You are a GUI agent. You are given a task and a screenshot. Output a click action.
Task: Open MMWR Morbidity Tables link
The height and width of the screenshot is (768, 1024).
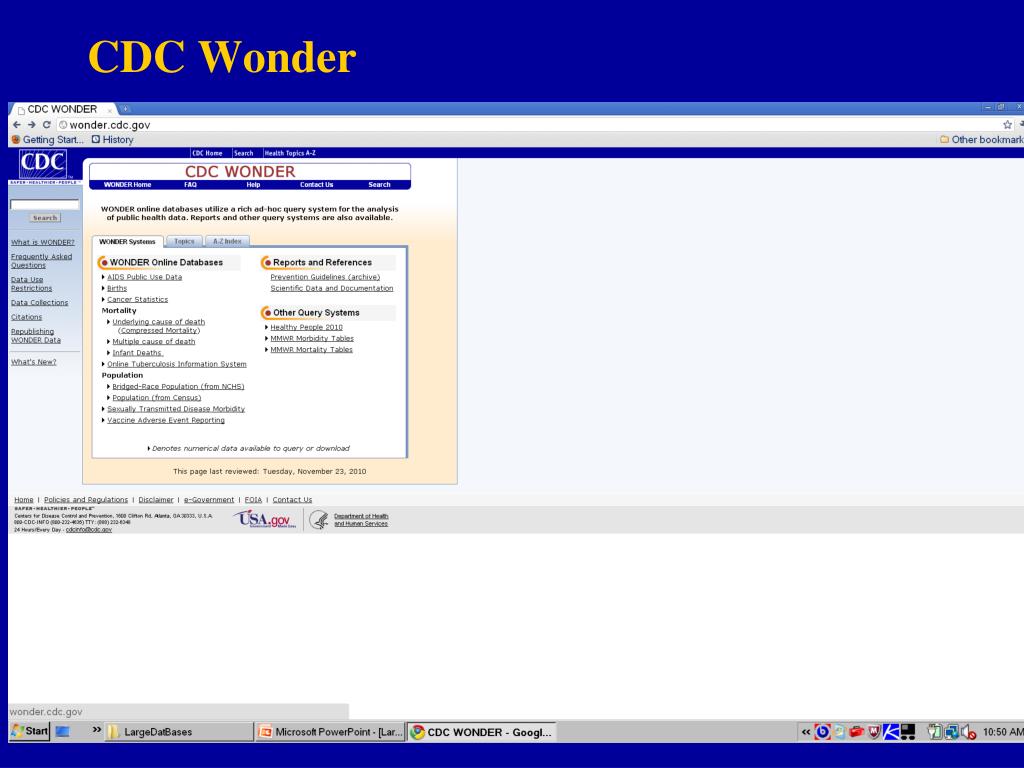pos(312,338)
